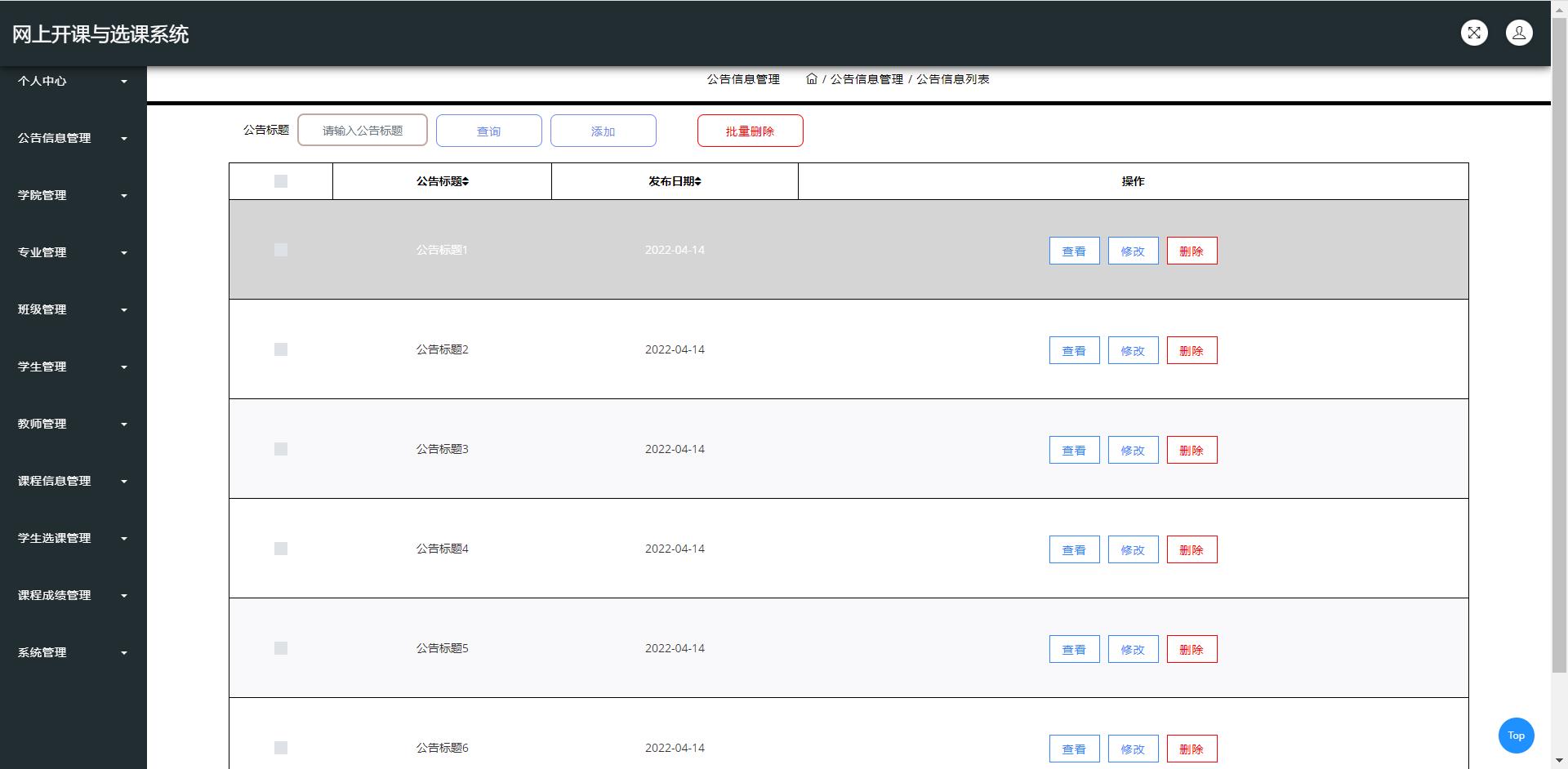Image resolution: width=1568 pixels, height=769 pixels.
Task: Click 查看 for 公告标题4
Action: [x=1075, y=549]
